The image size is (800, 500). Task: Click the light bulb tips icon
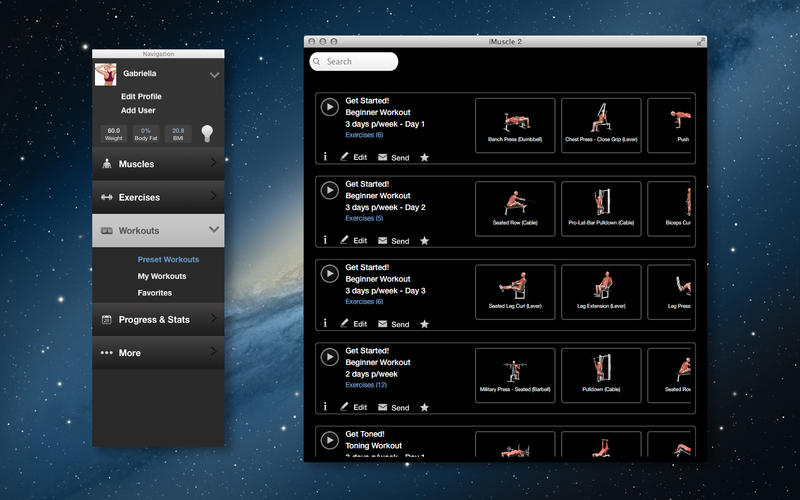click(x=207, y=133)
